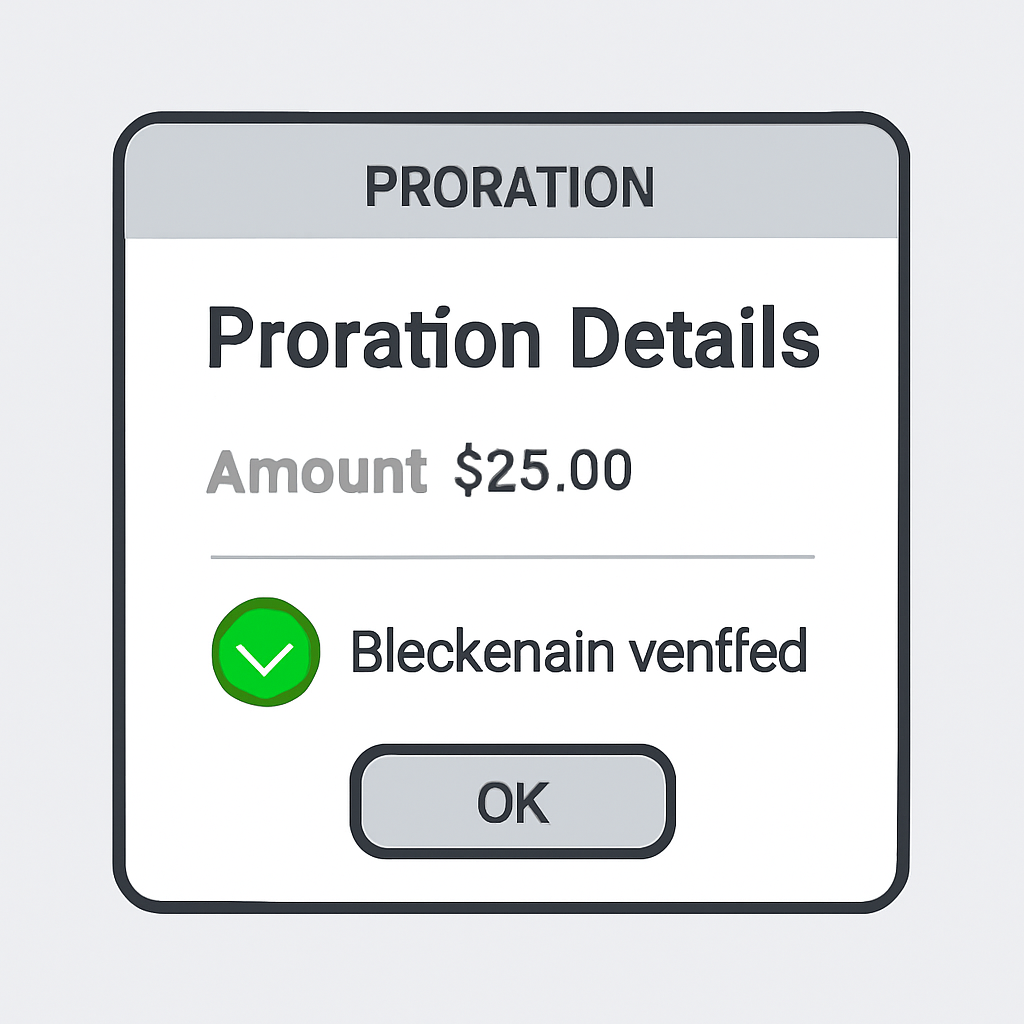Confirm the dialog with OK
The image size is (1024, 1024).
[x=512, y=801]
